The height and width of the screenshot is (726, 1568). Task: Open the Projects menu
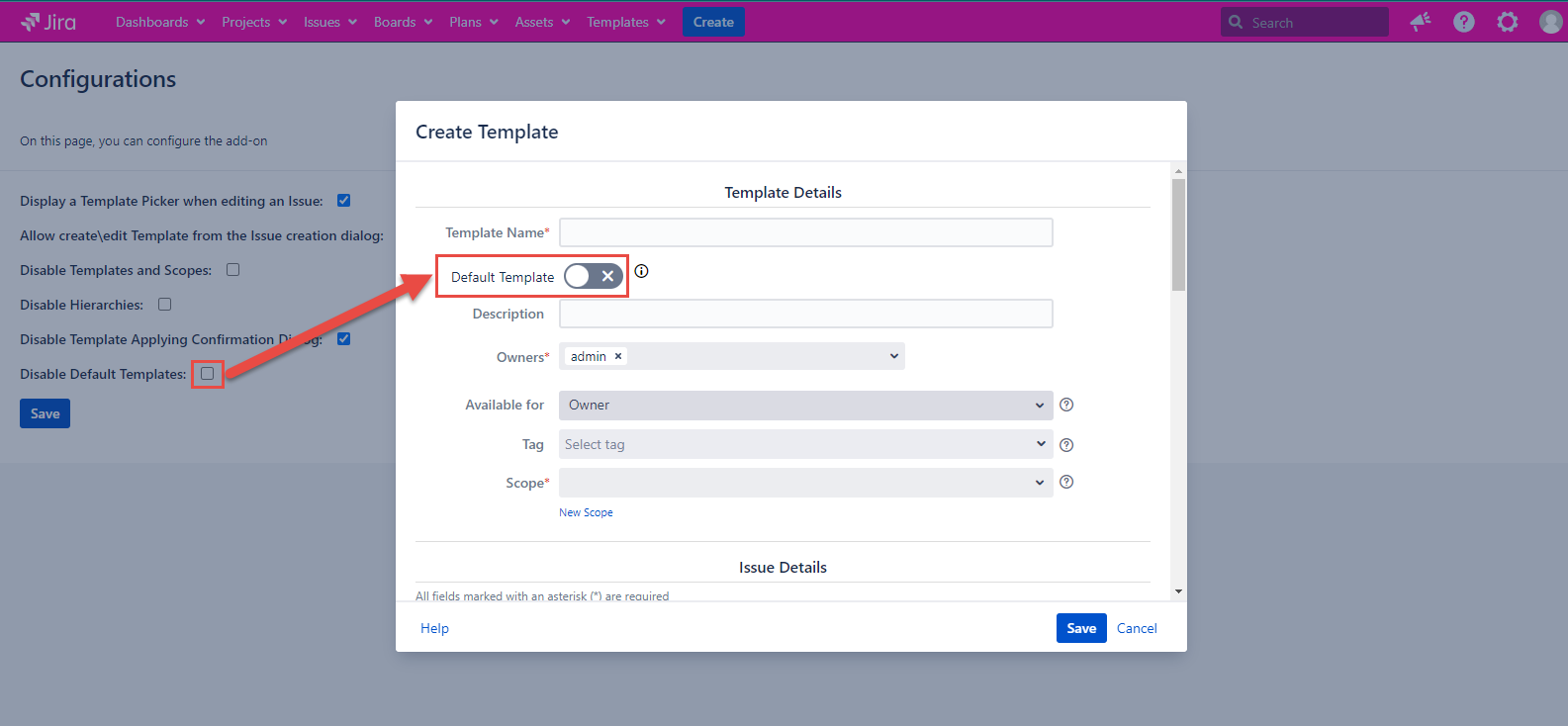[x=253, y=22]
